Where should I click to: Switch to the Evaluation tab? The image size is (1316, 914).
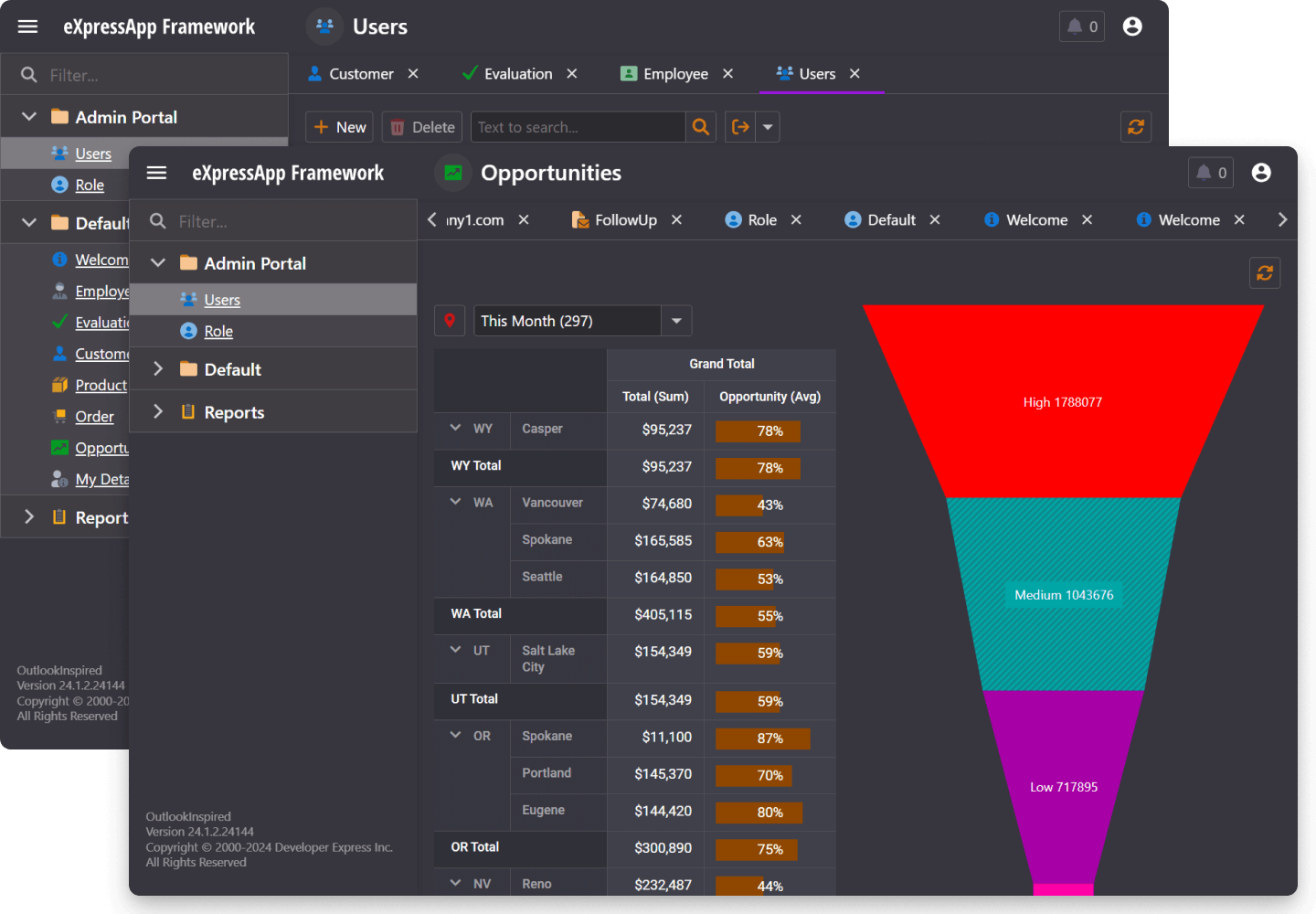(516, 73)
